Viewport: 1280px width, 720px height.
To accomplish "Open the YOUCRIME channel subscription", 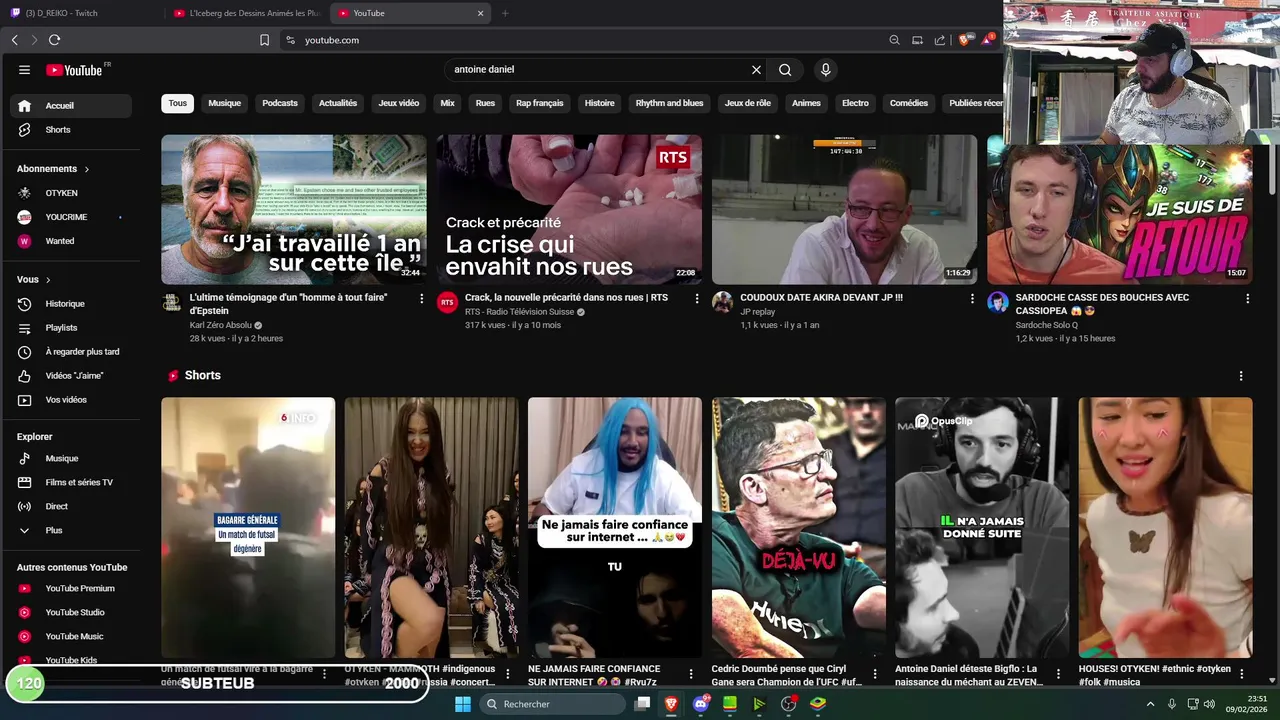I will 71,217.
